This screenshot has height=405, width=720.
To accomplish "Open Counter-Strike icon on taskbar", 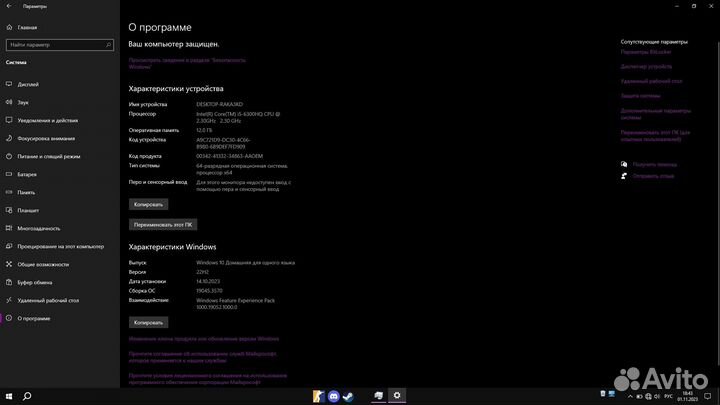I will [318, 396].
